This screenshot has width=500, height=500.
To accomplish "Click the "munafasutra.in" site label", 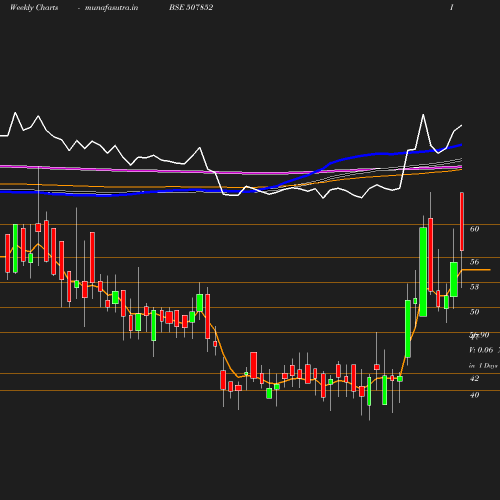I will (x=111, y=8).
